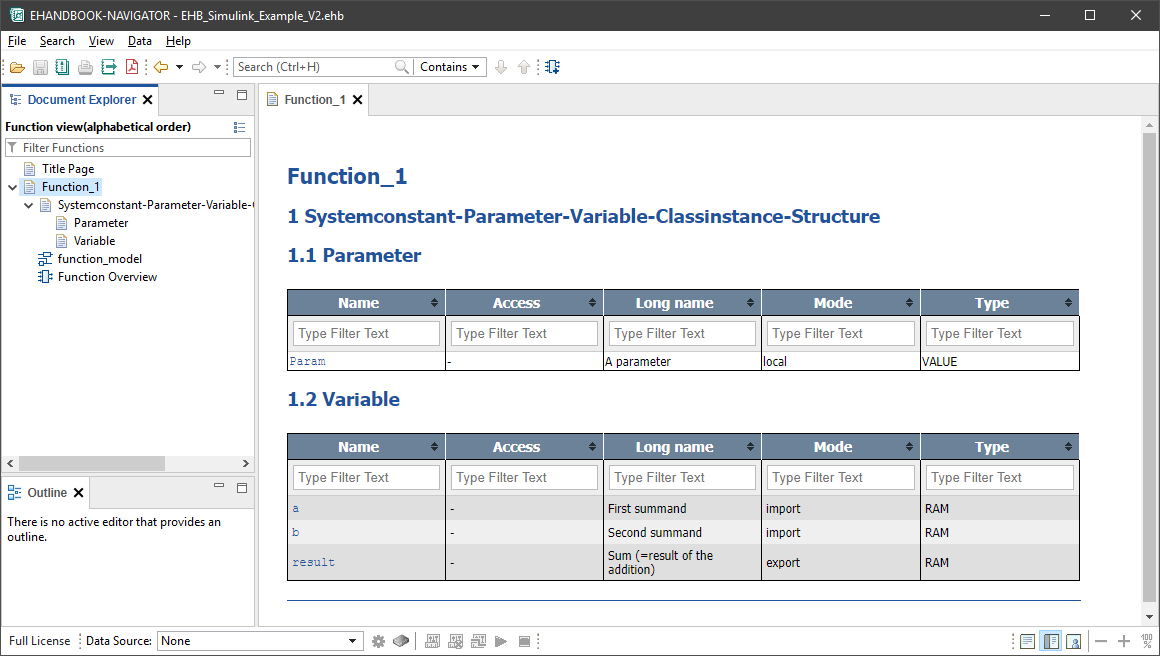Image resolution: width=1160 pixels, height=656 pixels.
Task: Click the PDF export icon
Action: click(x=132, y=67)
